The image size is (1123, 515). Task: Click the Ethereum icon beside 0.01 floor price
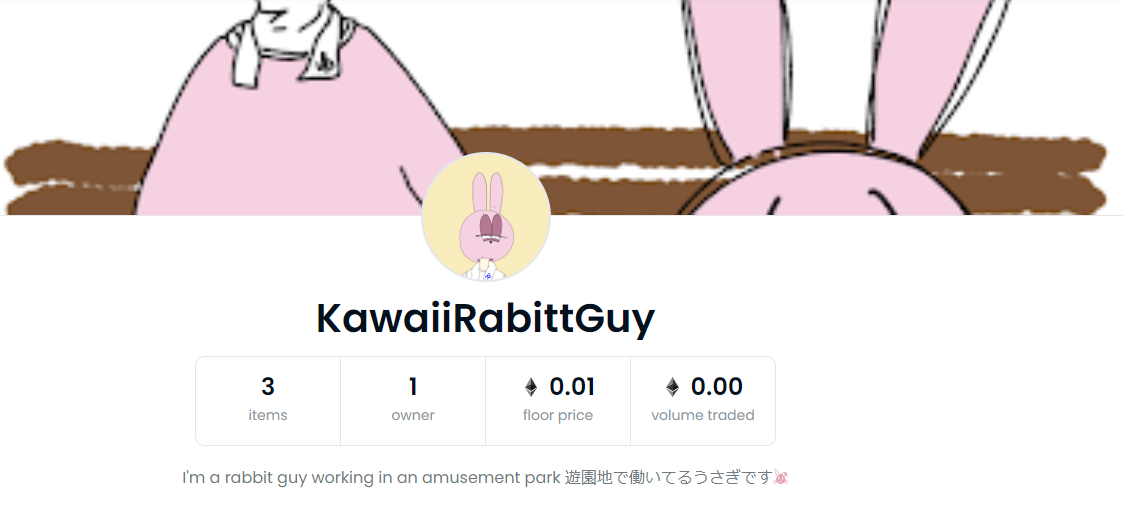tap(531, 388)
